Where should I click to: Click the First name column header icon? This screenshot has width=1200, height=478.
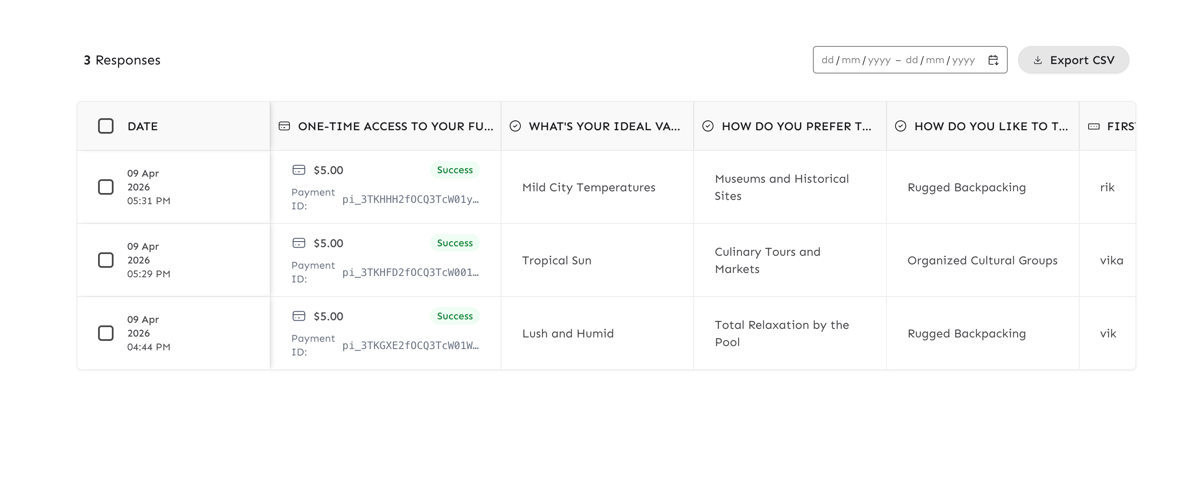(1094, 126)
